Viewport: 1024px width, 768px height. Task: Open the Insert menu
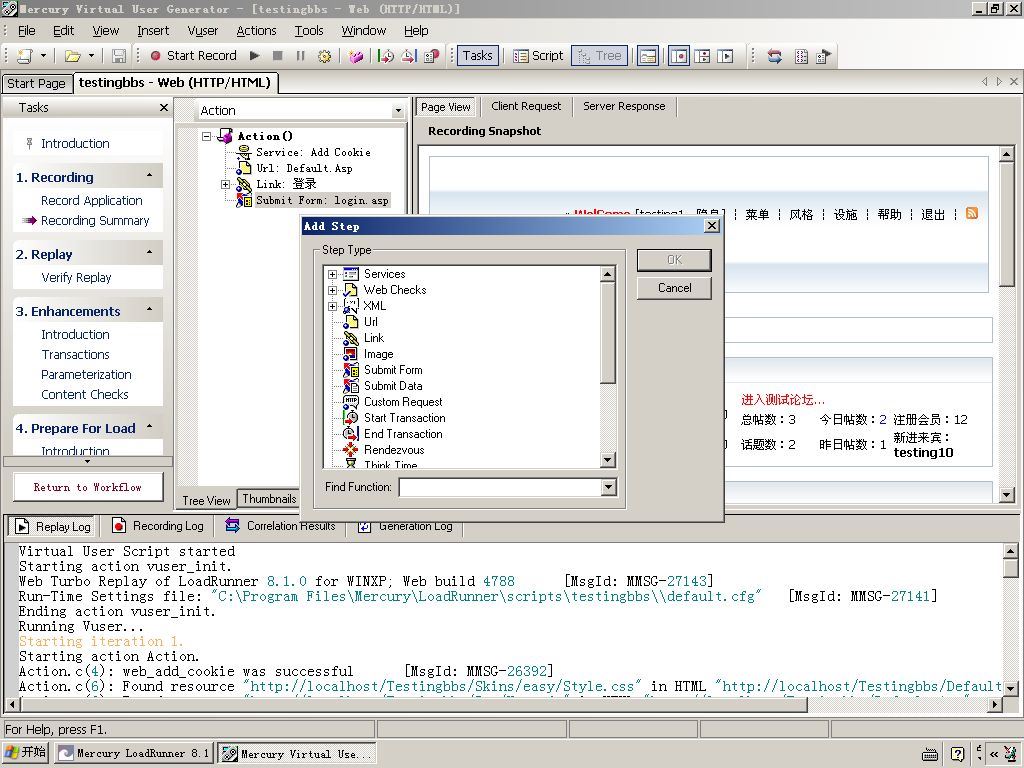click(x=153, y=31)
